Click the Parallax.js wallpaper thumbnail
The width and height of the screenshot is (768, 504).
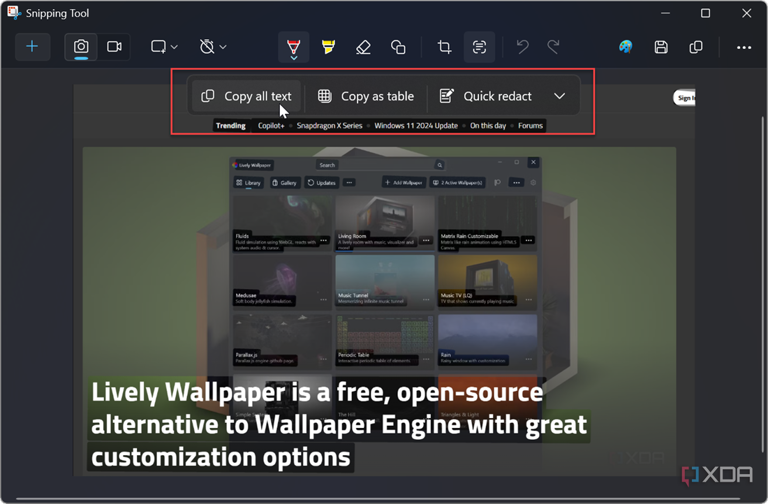(x=282, y=342)
